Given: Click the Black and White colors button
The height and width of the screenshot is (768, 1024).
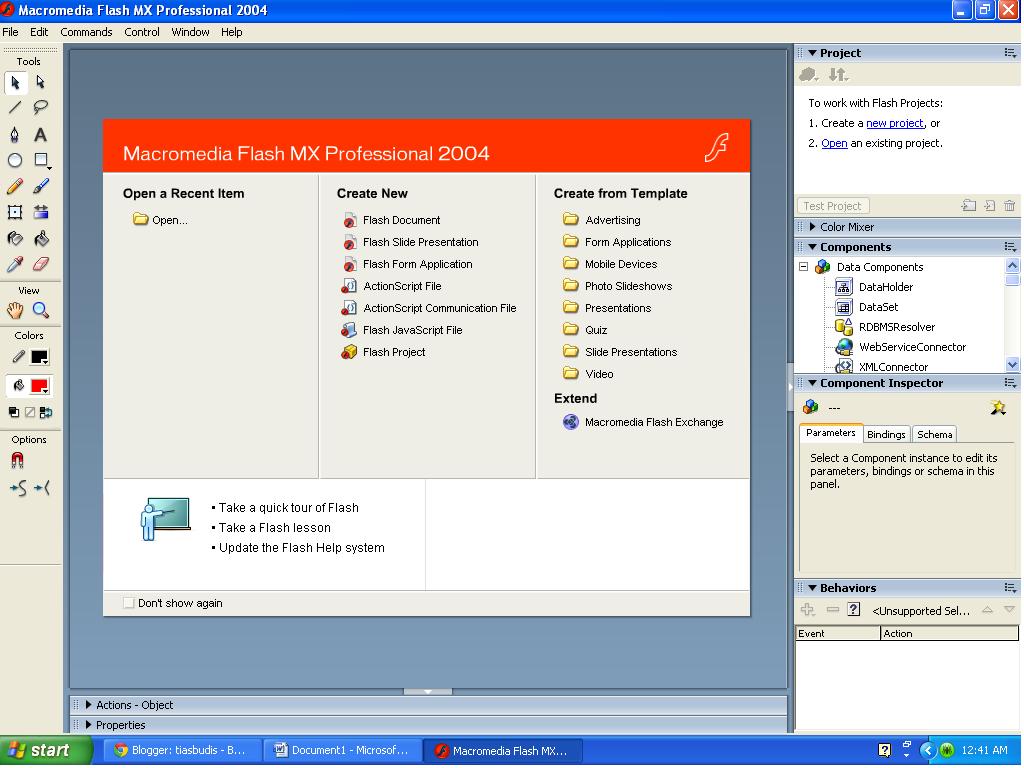Looking at the screenshot, I should click(14, 412).
